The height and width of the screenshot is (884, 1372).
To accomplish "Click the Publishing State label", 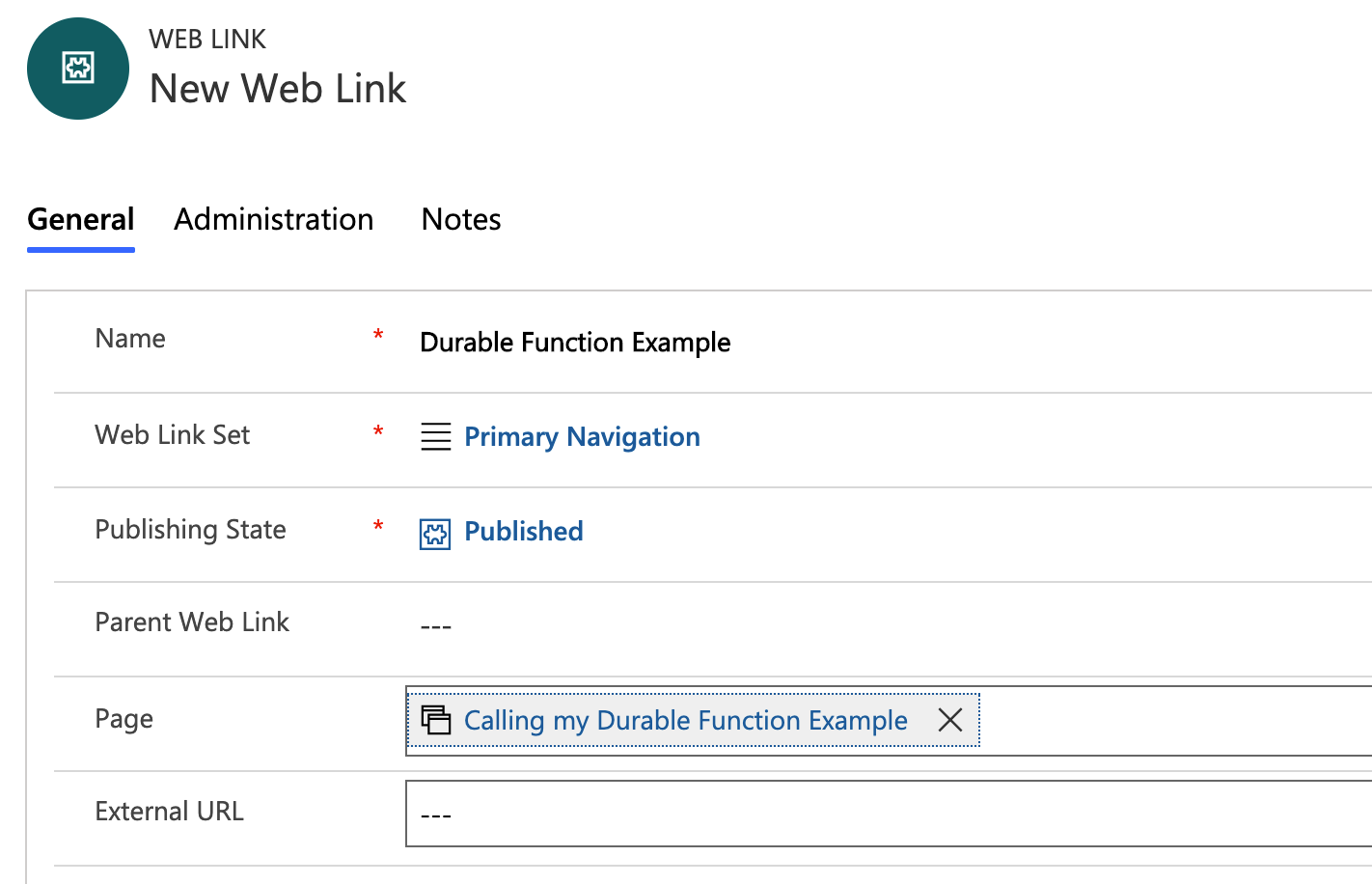I will (190, 530).
